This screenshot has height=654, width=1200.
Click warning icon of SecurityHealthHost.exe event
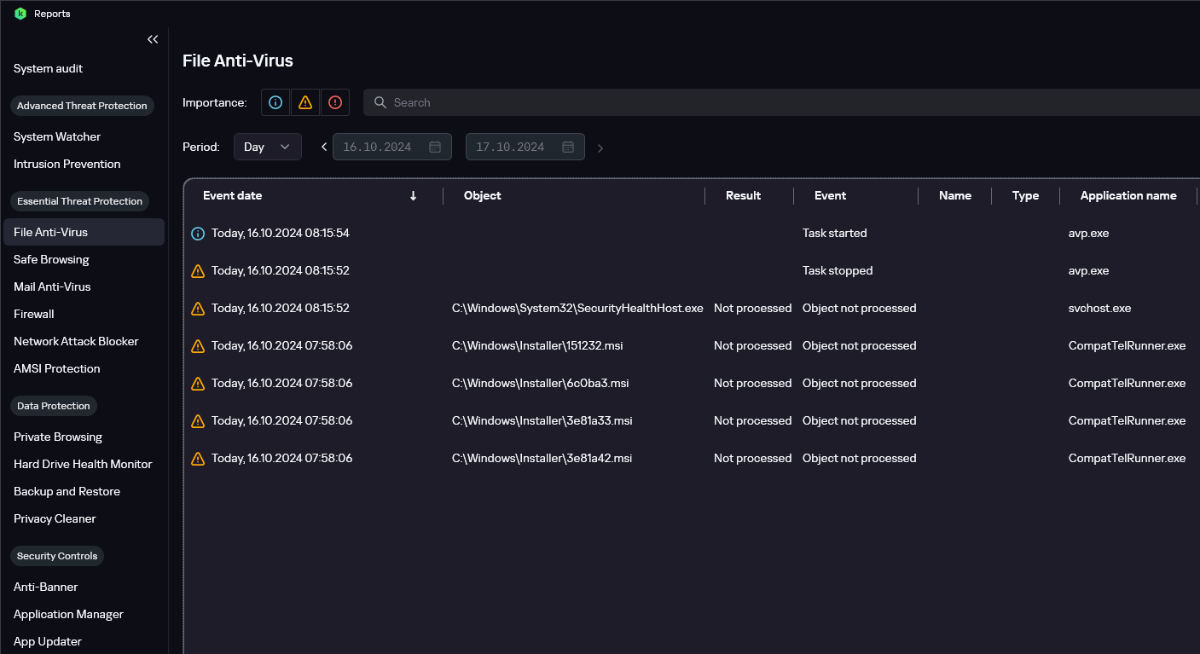coord(198,308)
